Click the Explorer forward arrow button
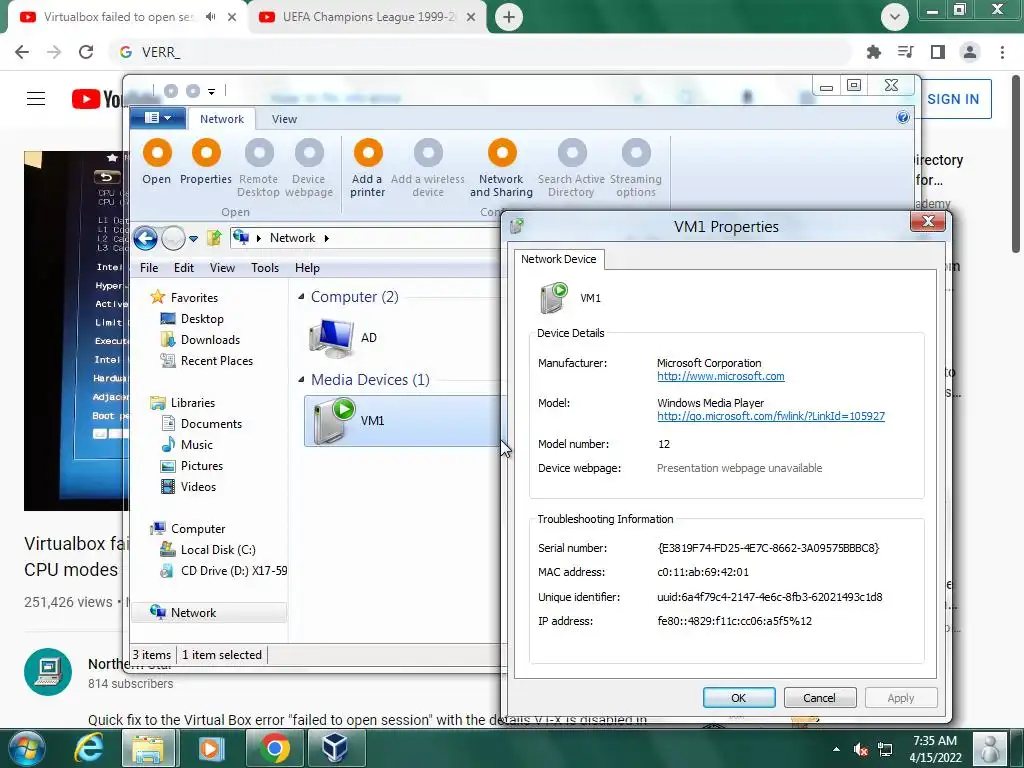 pyautogui.click(x=173, y=238)
